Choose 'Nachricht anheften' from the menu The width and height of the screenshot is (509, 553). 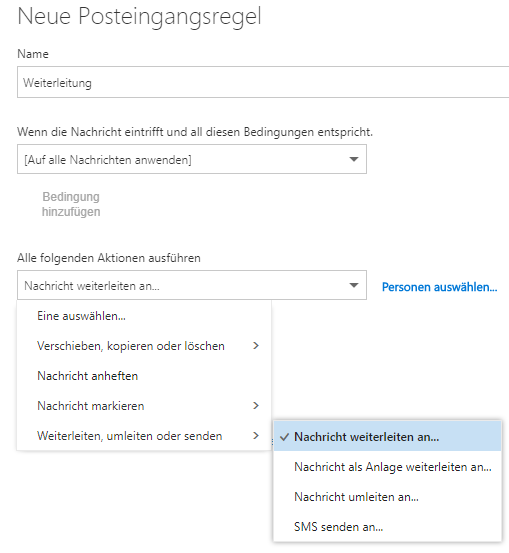144,376
